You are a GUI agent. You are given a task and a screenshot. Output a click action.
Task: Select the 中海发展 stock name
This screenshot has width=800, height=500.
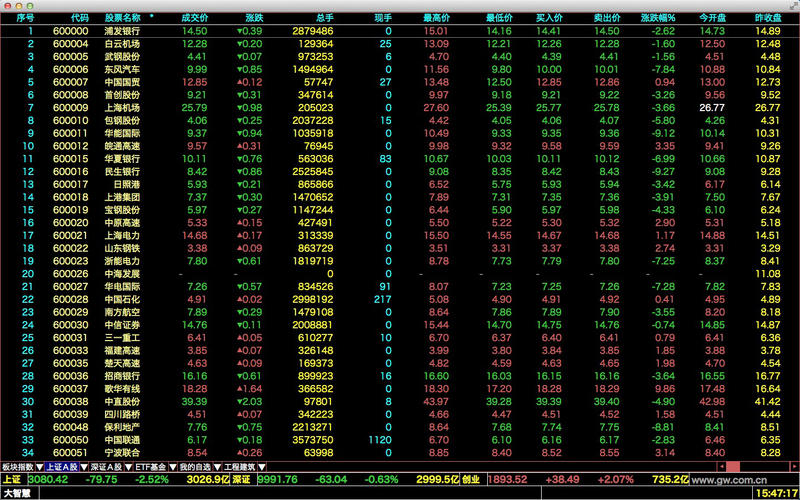(122, 273)
